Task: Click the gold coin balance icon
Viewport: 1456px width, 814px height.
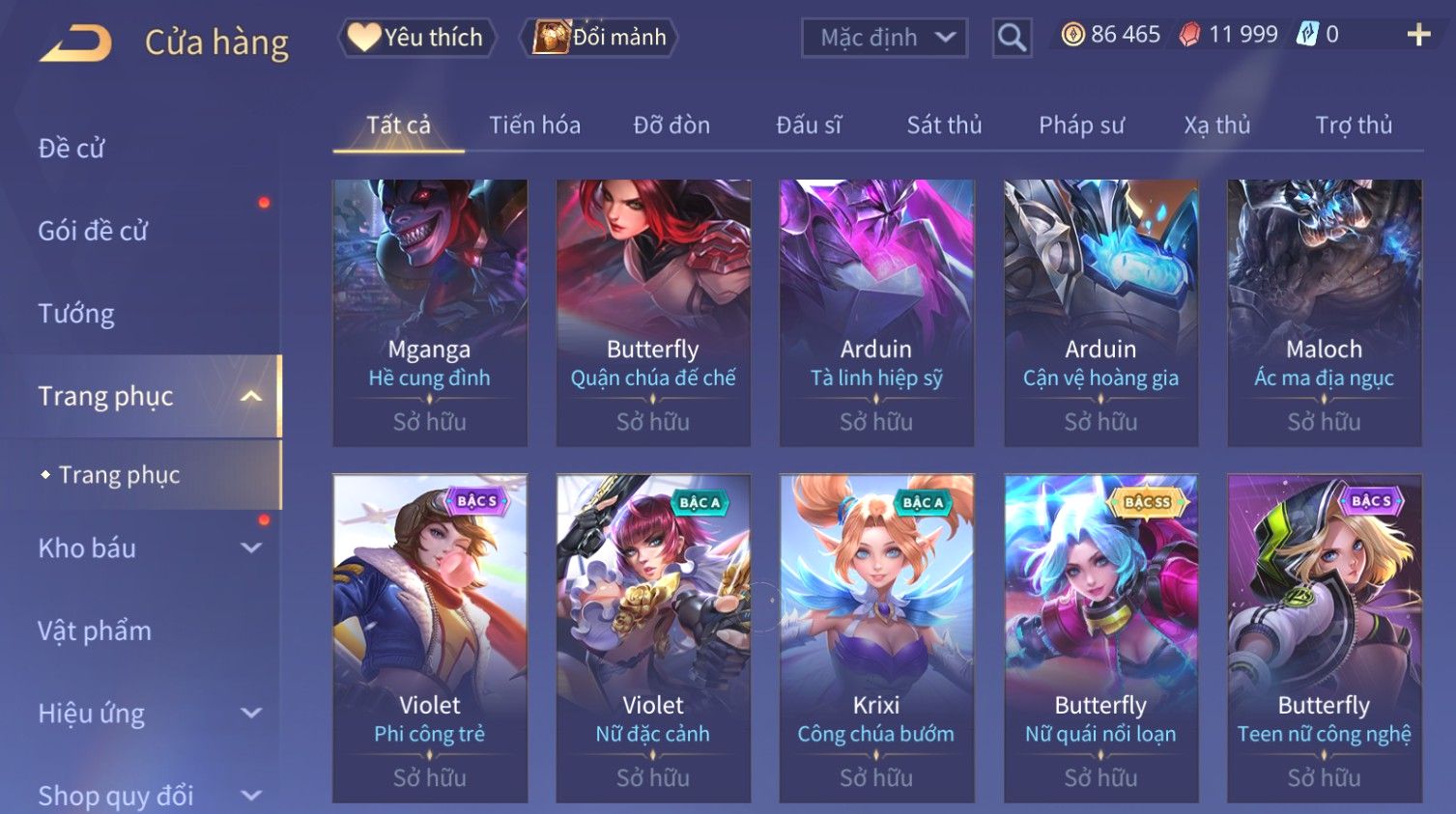Action: (1072, 35)
